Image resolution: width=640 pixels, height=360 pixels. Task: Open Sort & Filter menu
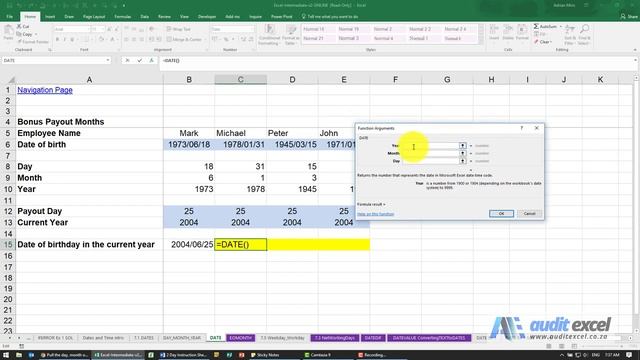pos(570,35)
